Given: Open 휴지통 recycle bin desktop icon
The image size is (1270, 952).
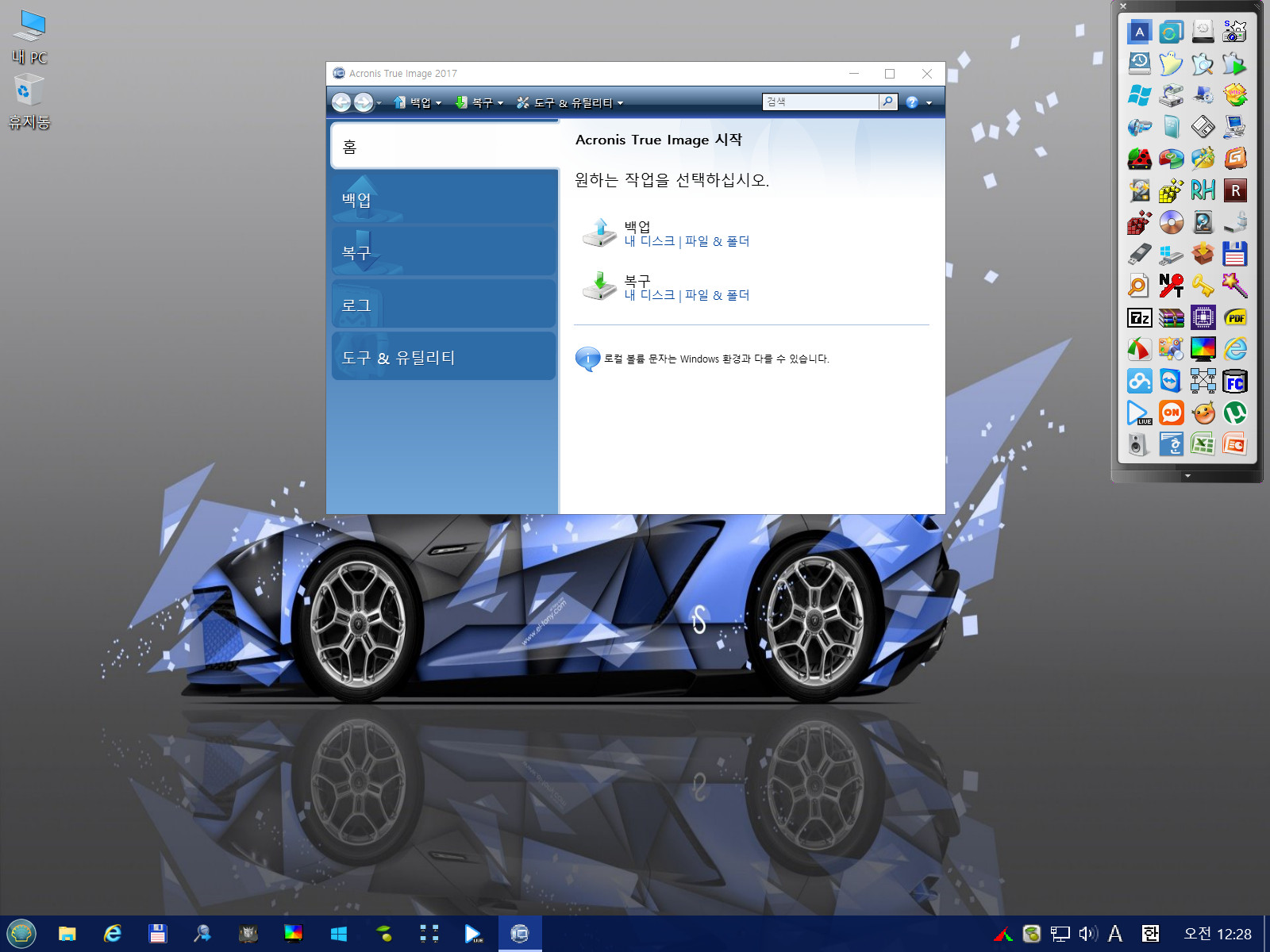Looking at the screenshot, I should click(x=29, y=102).
